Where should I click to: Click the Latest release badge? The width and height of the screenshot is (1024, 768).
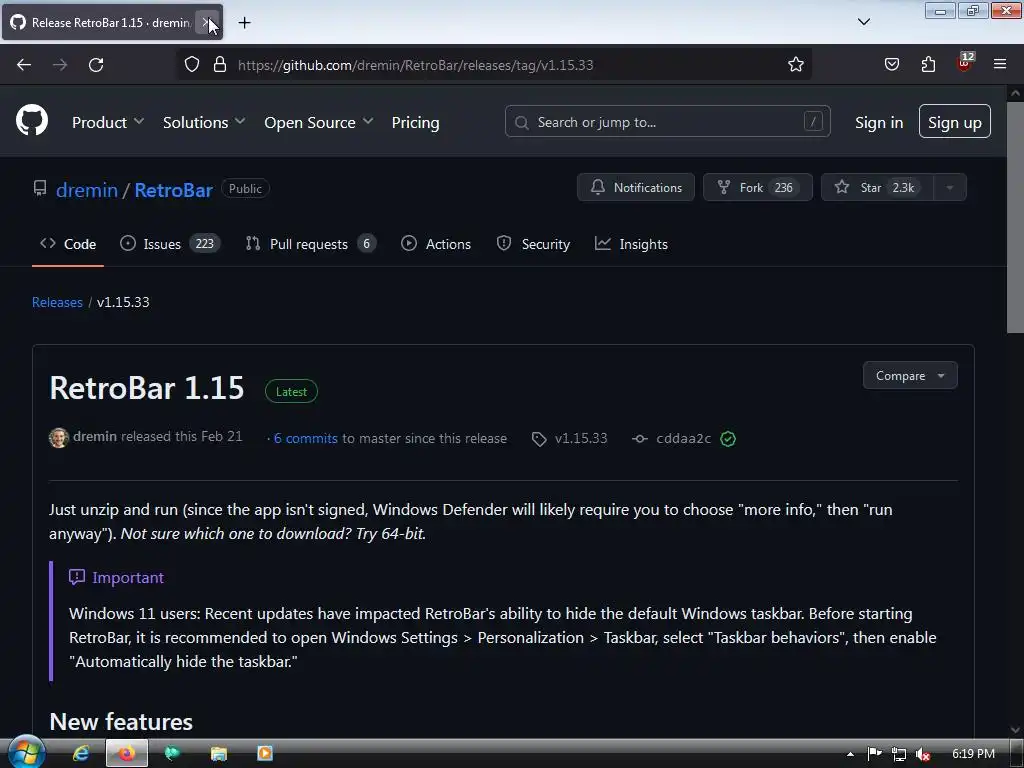[x=291, y=392]
